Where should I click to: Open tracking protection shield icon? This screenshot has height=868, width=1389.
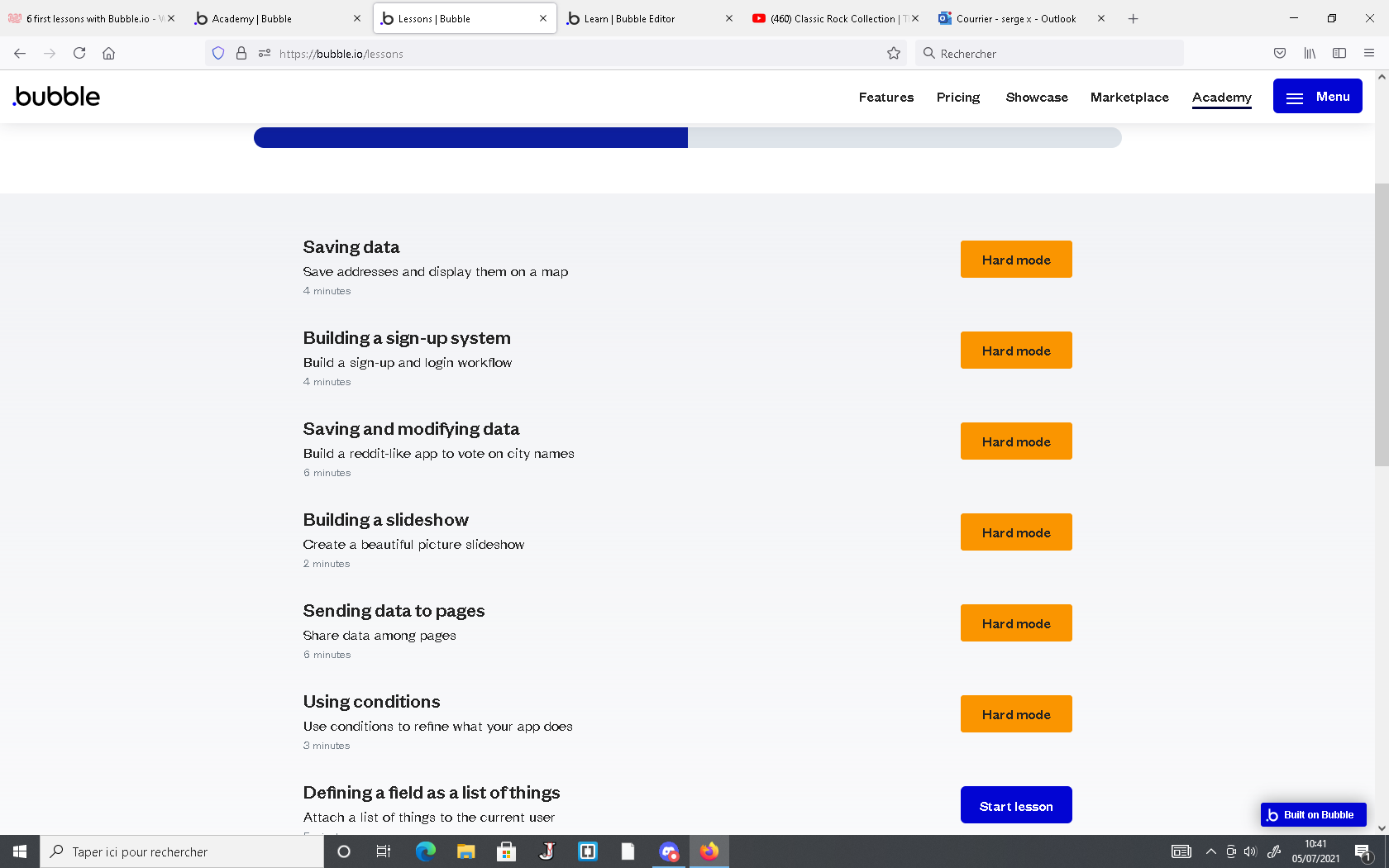coord(218,54)
